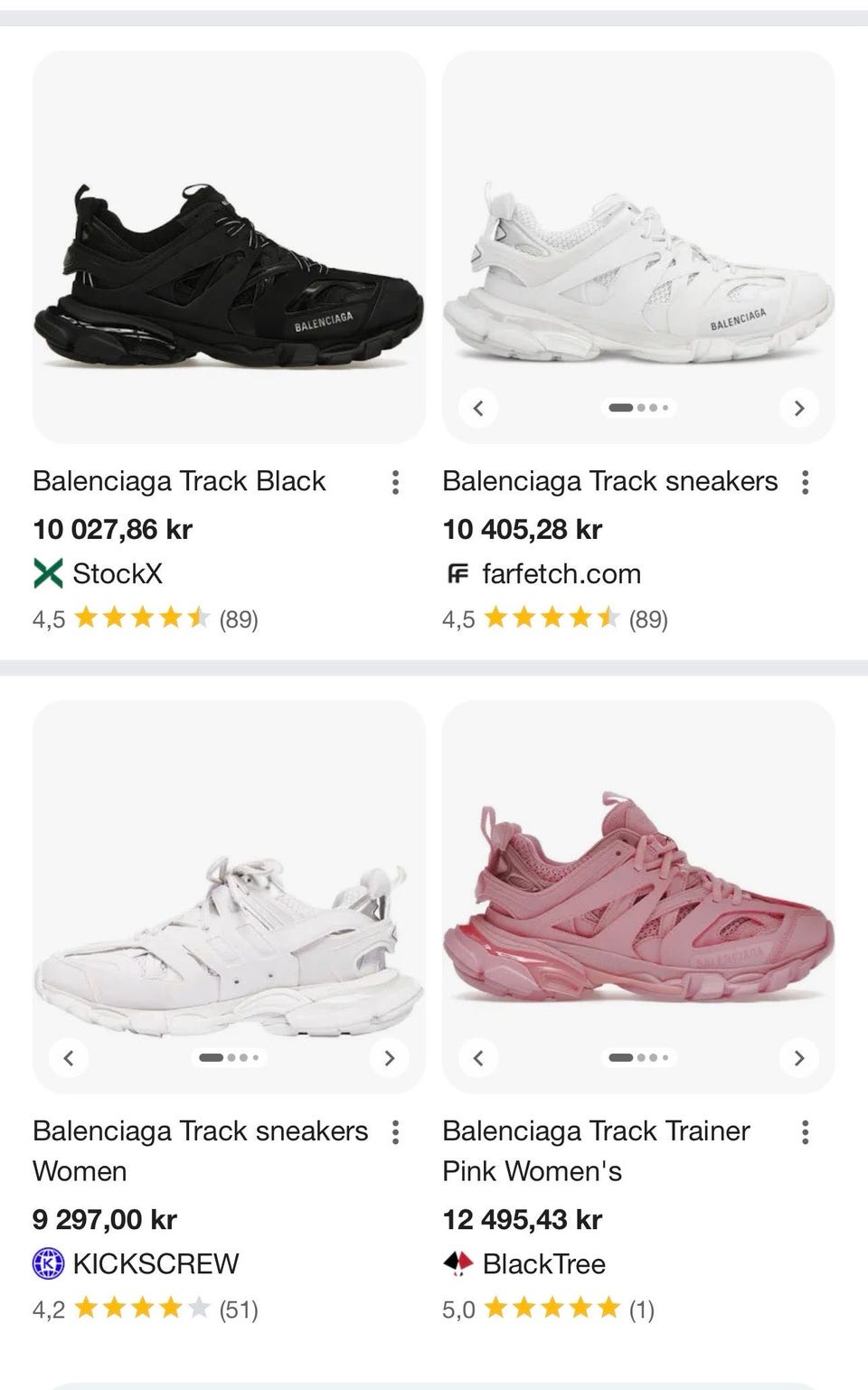Open Balenciaga Track Black product title

point(179,481)
